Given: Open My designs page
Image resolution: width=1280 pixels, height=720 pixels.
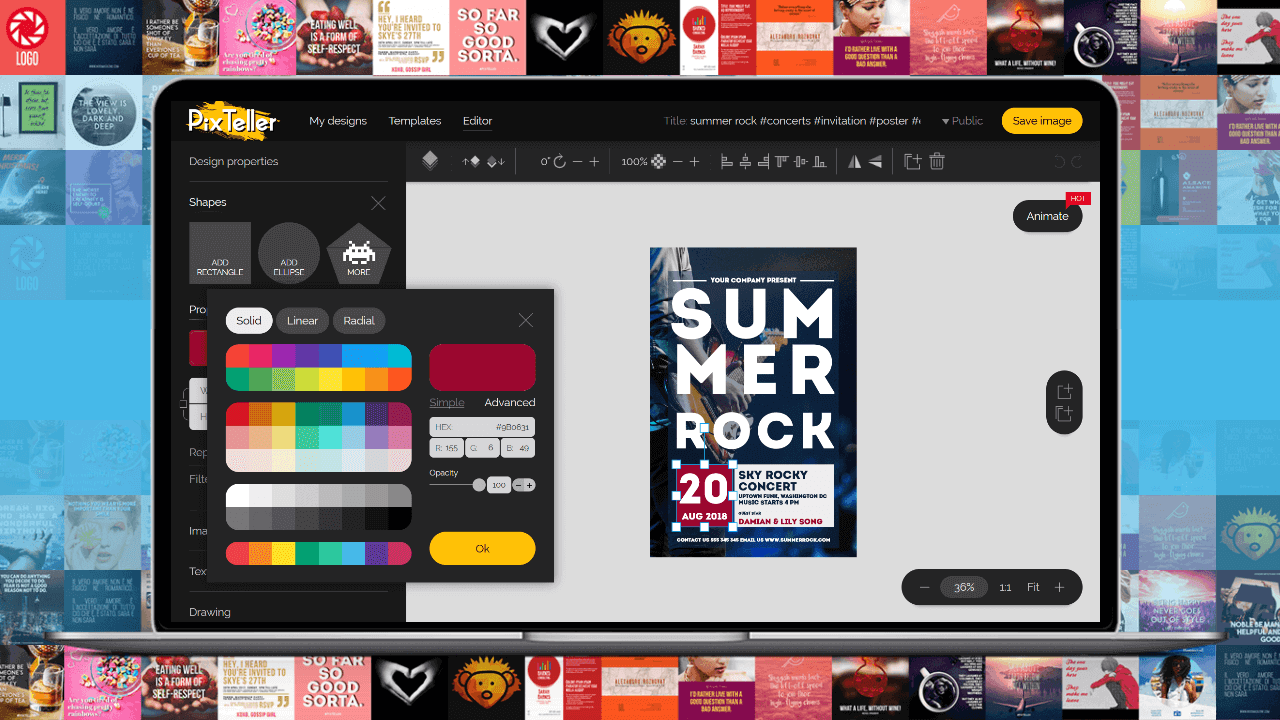Looking at the screenshot, I should (338, 121).
